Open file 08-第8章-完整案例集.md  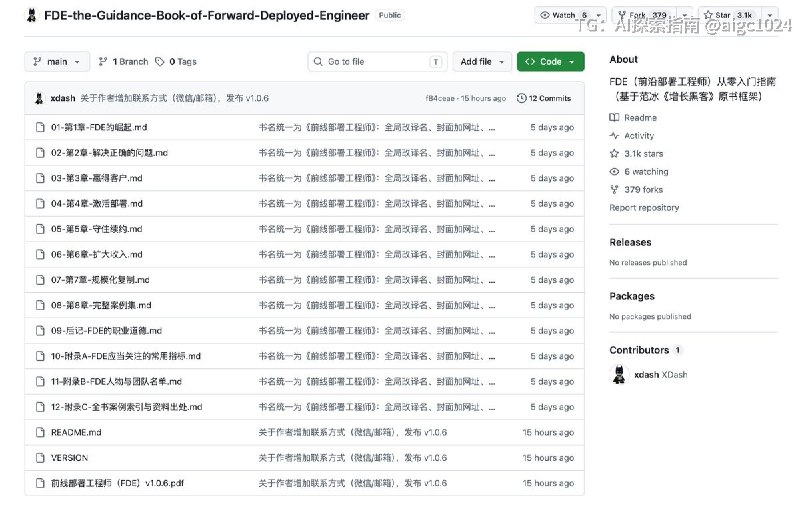[101, 306]
